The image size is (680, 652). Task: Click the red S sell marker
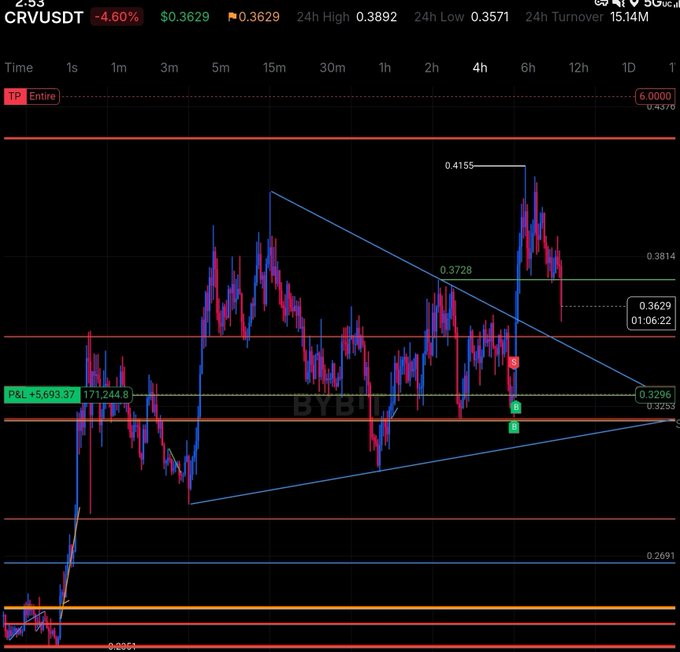(514, 362)
